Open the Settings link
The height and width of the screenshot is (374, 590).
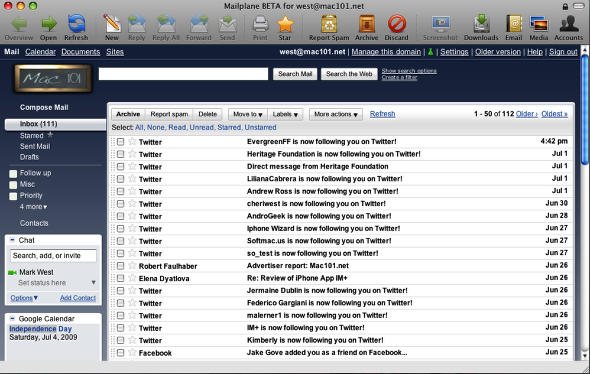pyautogui.click(x=454, y=52)
